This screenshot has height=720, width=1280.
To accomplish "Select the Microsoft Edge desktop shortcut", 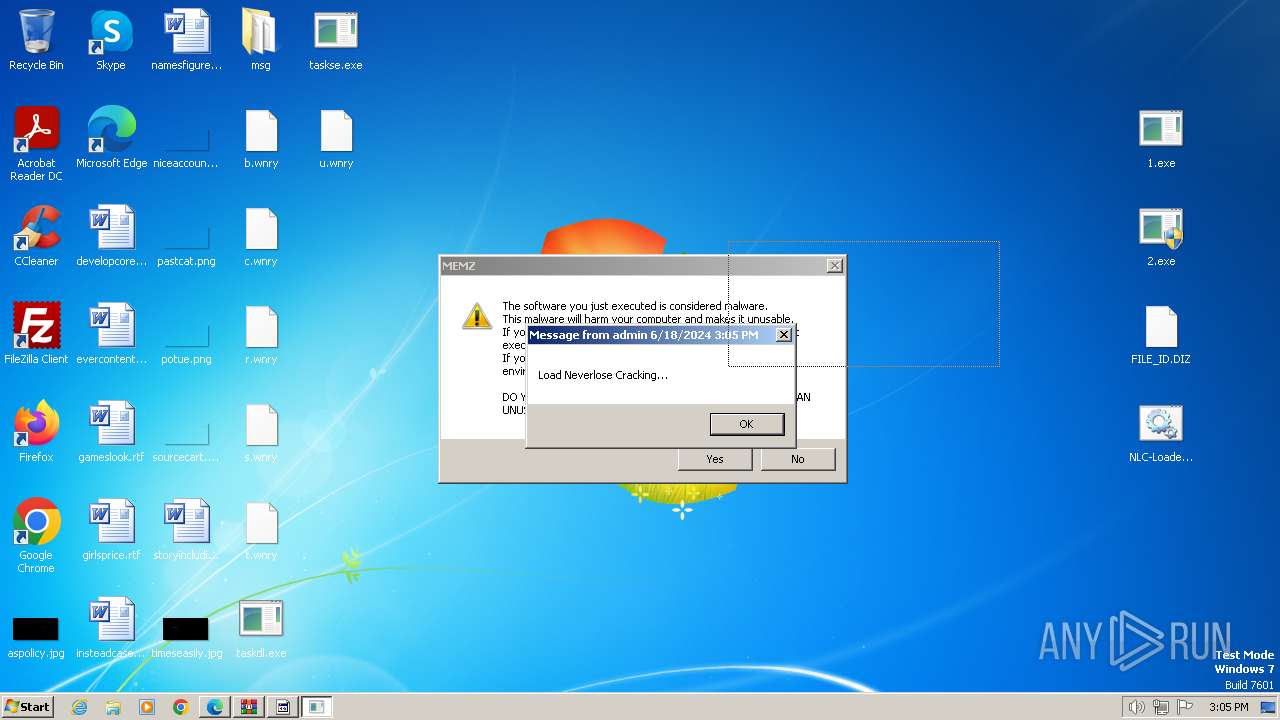I will (x=111, y=138).
